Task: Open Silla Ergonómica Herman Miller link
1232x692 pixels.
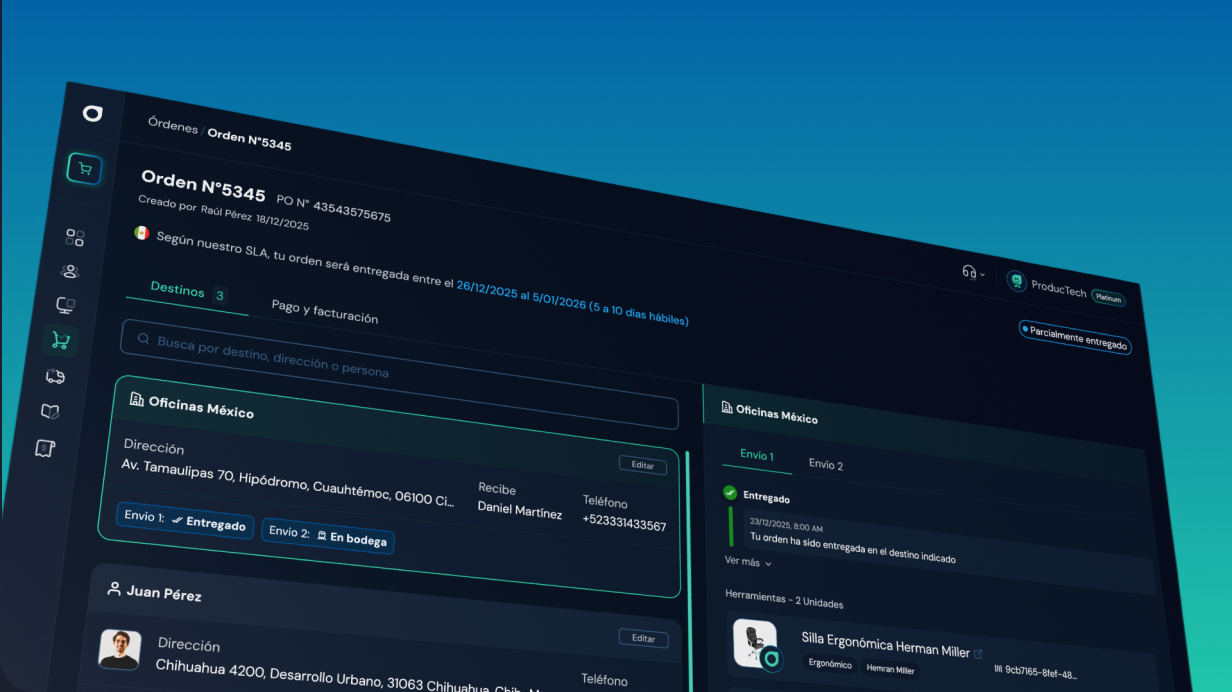Action: [x=885, y=643]
